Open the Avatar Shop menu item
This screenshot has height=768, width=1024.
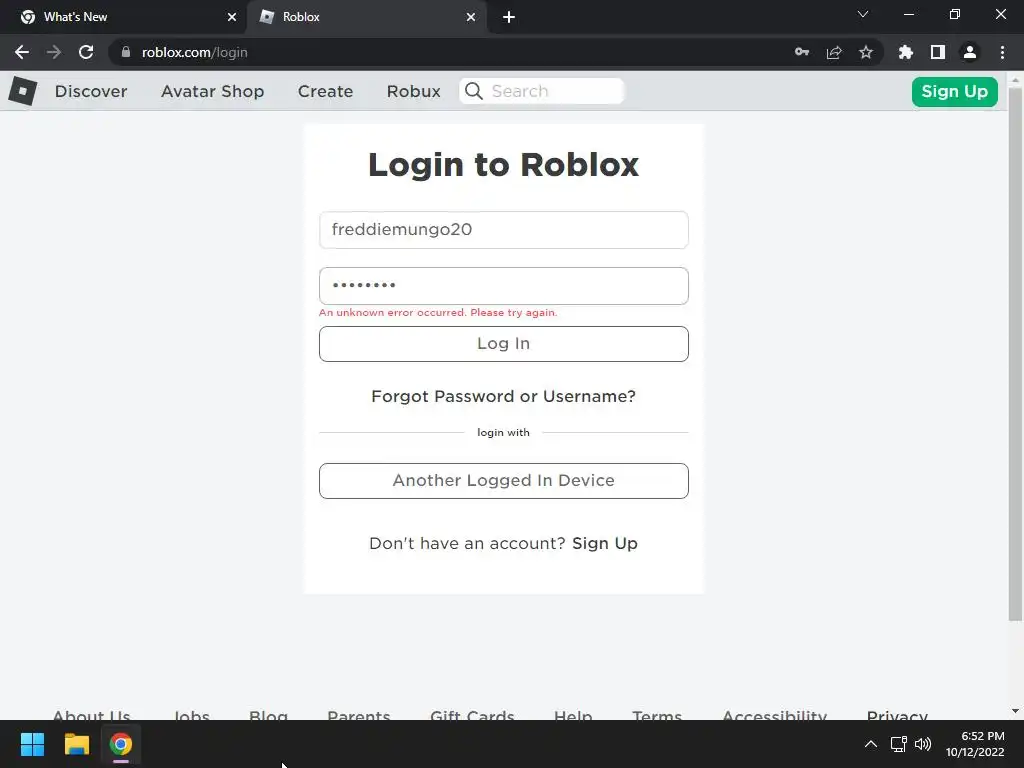point(212,91)
